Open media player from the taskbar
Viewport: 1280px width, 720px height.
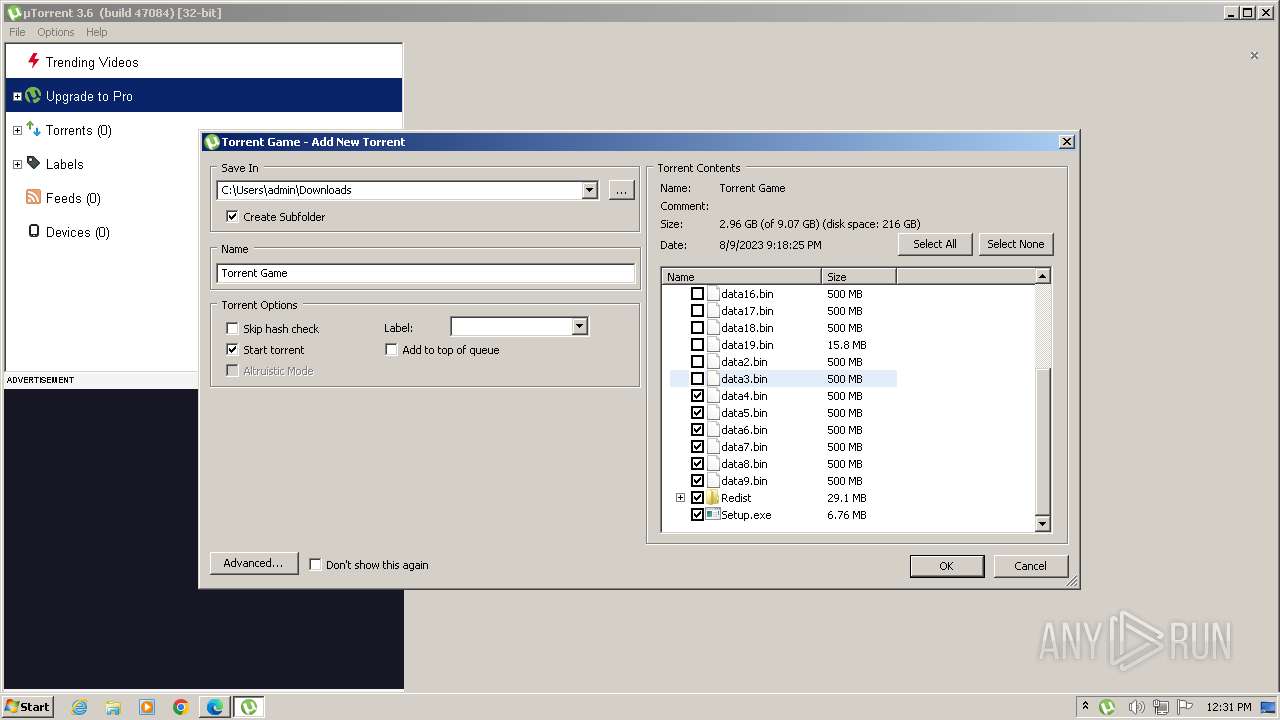coord(147,707)
